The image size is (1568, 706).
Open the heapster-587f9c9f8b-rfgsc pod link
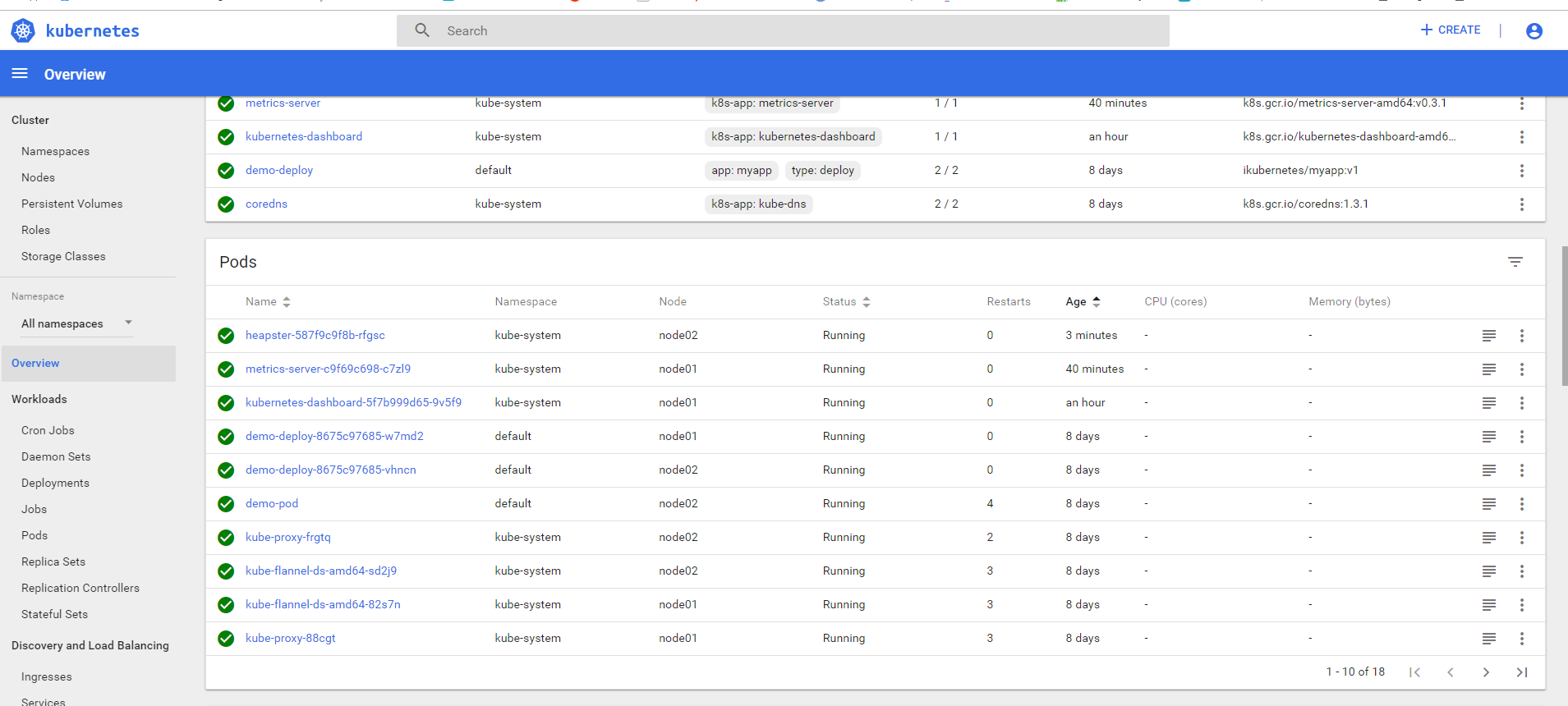tap(315, 336)
